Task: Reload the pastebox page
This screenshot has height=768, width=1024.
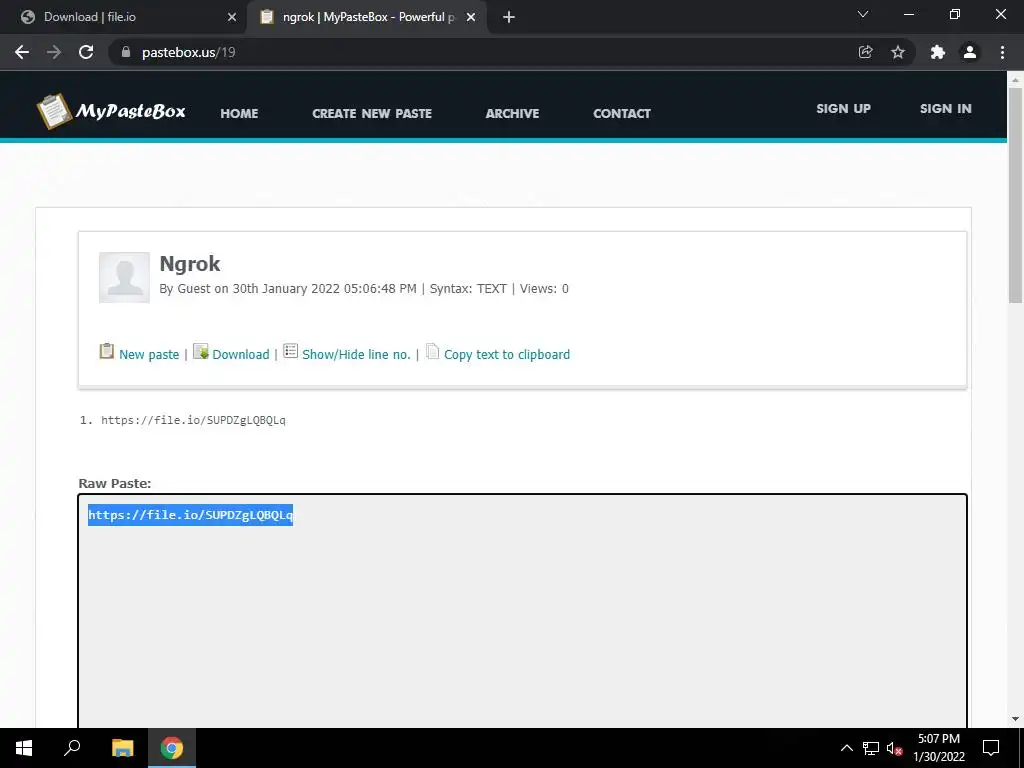Action: tap(86, 52)
